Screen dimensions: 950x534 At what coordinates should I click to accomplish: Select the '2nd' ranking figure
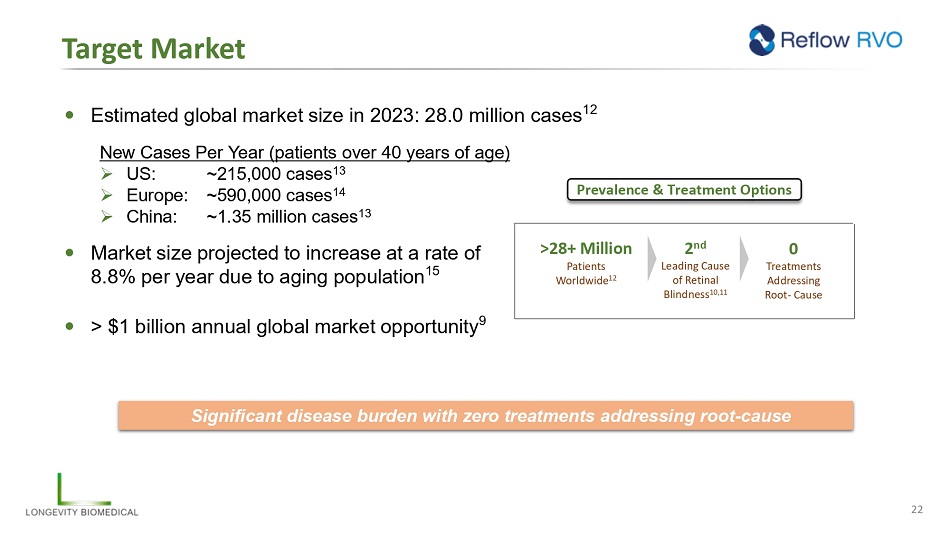click(x=695, y=247)
